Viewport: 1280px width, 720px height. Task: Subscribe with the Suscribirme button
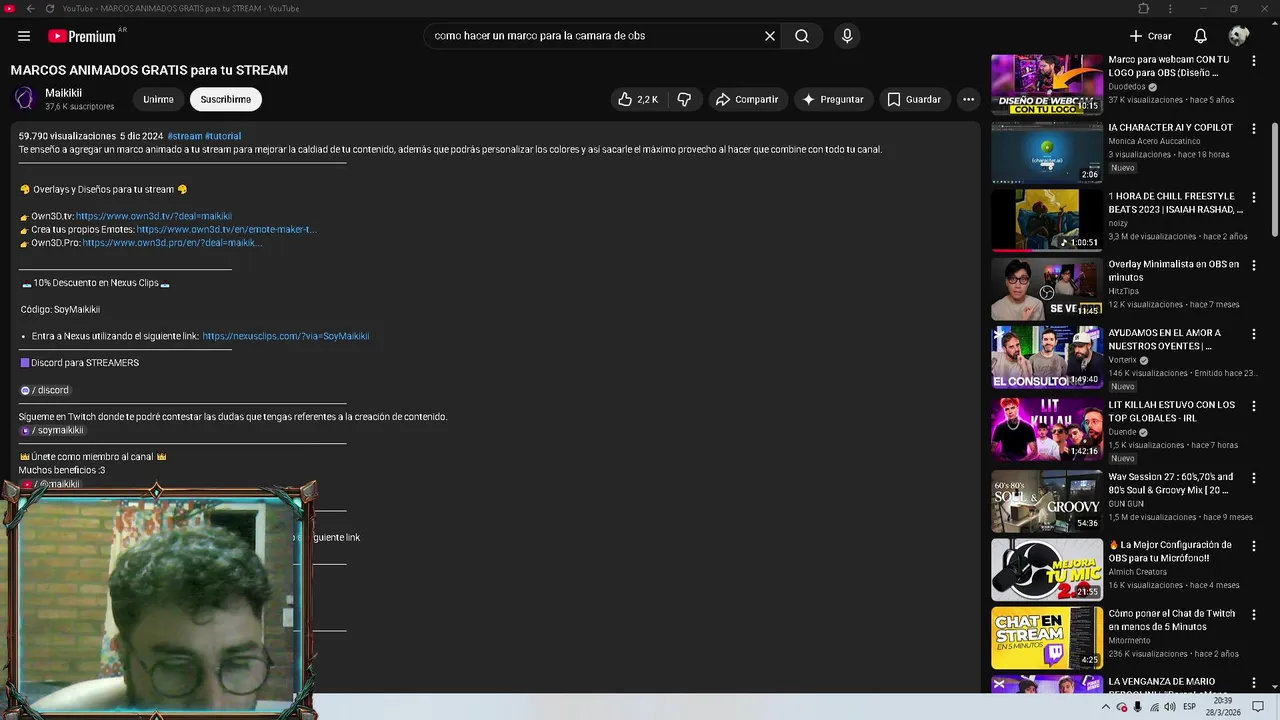226,99
